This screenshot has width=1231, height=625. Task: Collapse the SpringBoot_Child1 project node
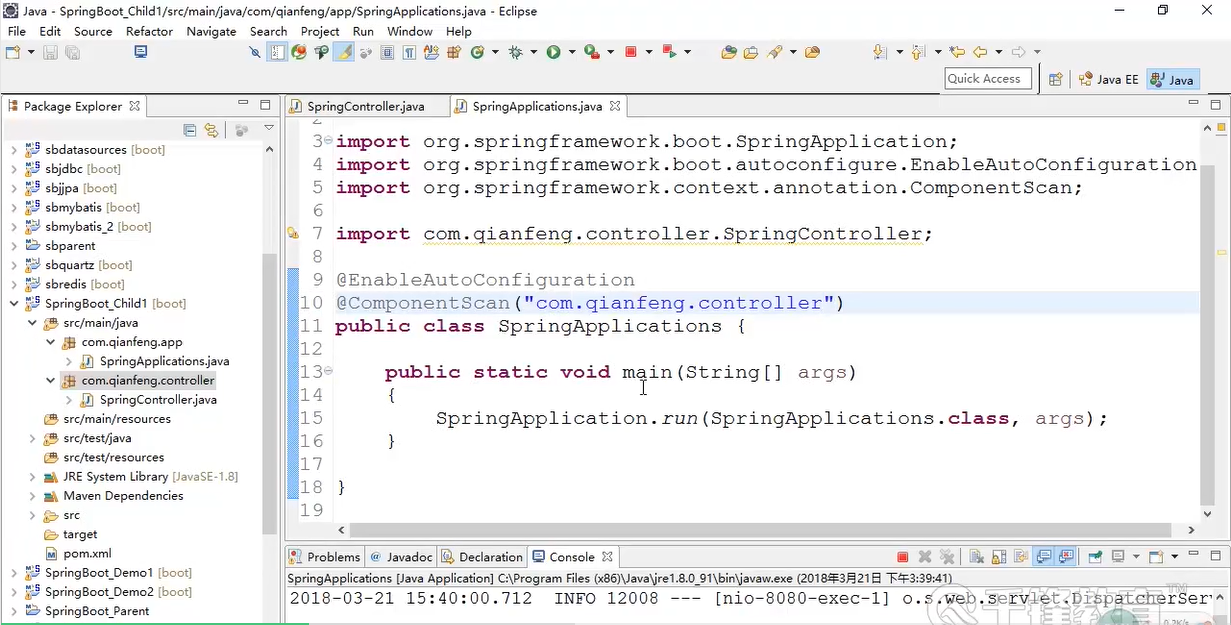pos(14,303)
